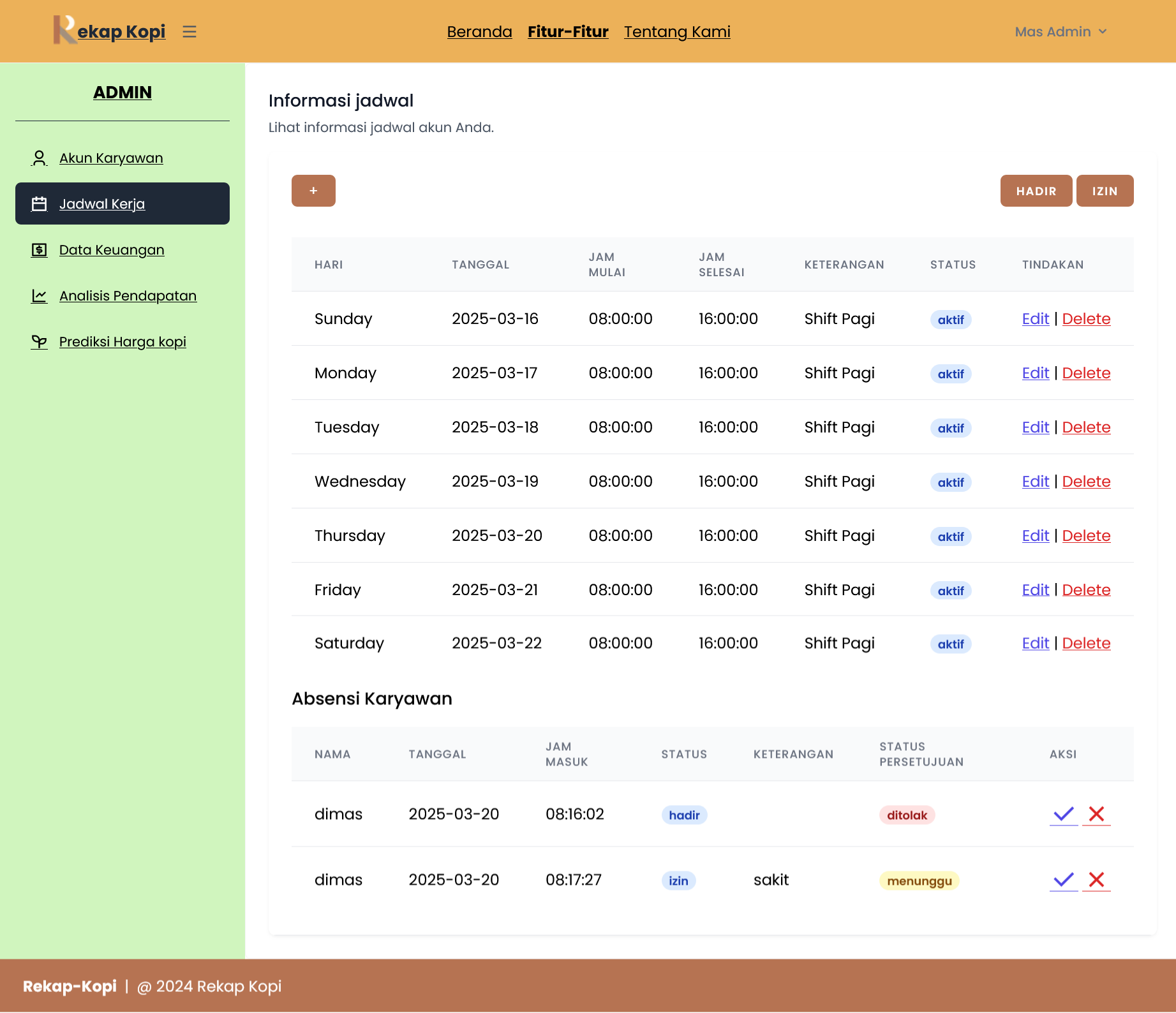
Task: Delete the Saturday schedule
Action: point(1086,643)
